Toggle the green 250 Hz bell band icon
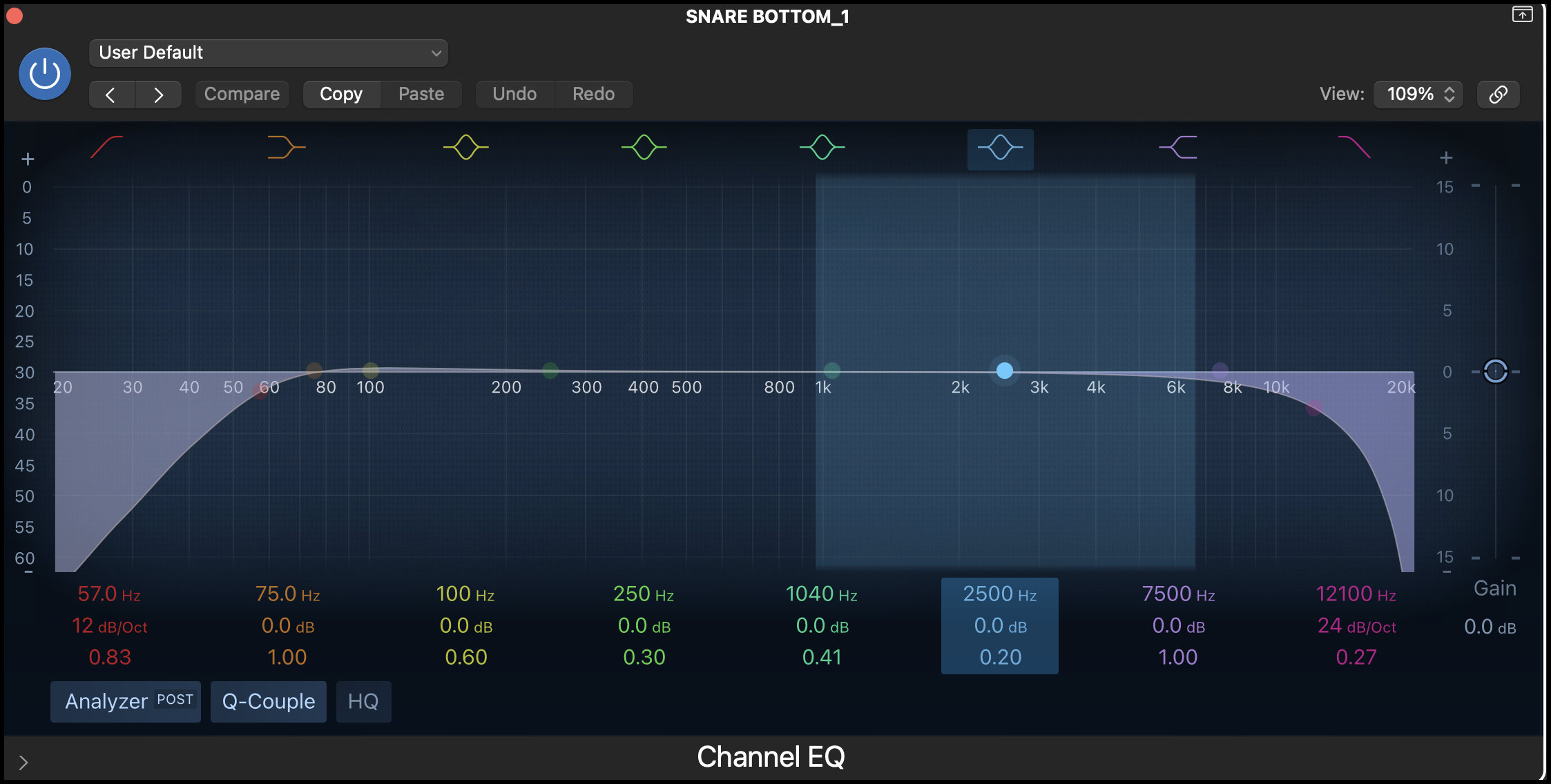Screen dimensions: 1551x784 (x=644, y=147)
